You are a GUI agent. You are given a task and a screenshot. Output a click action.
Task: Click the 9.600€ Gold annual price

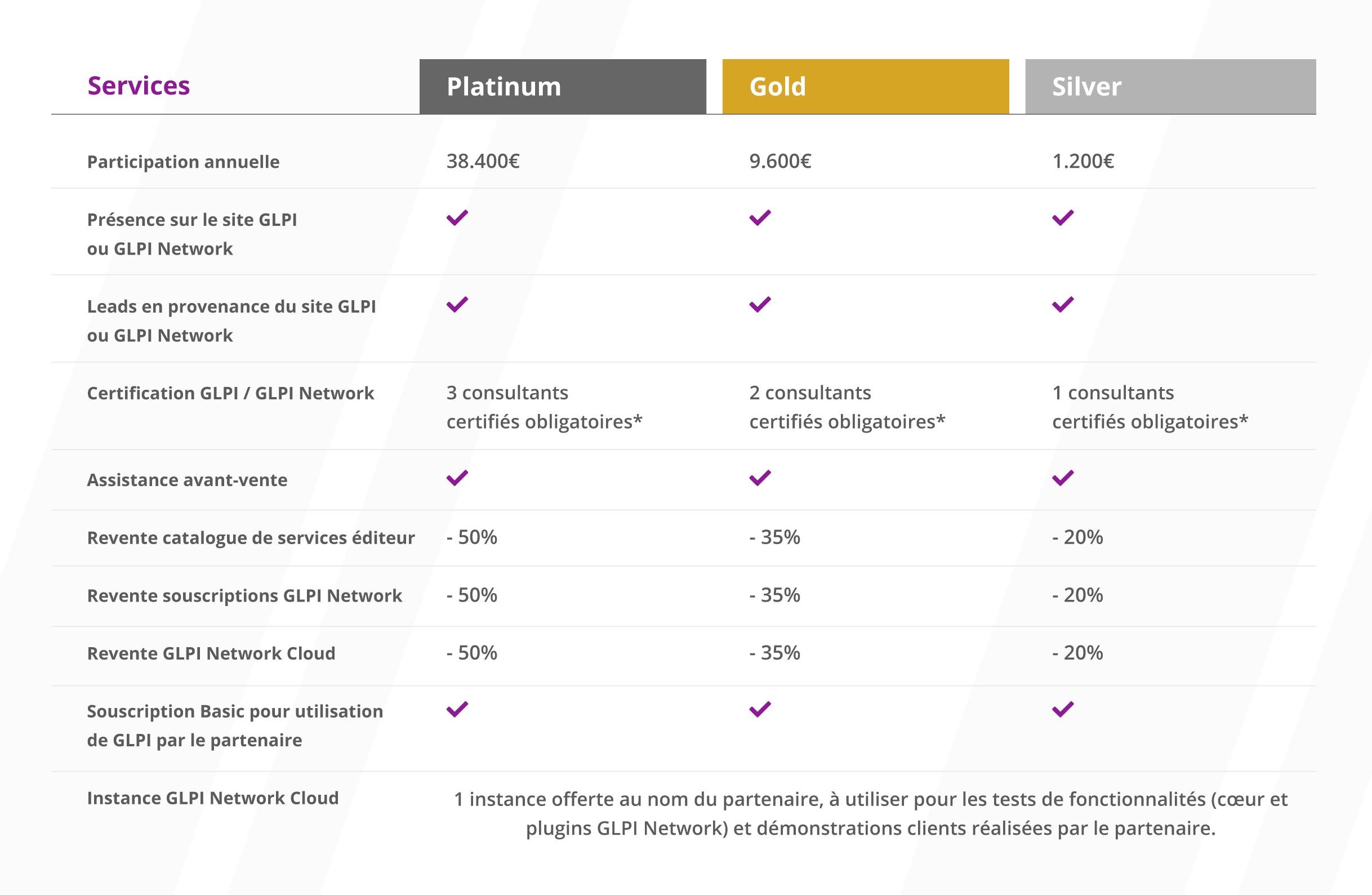coord(780,161)
